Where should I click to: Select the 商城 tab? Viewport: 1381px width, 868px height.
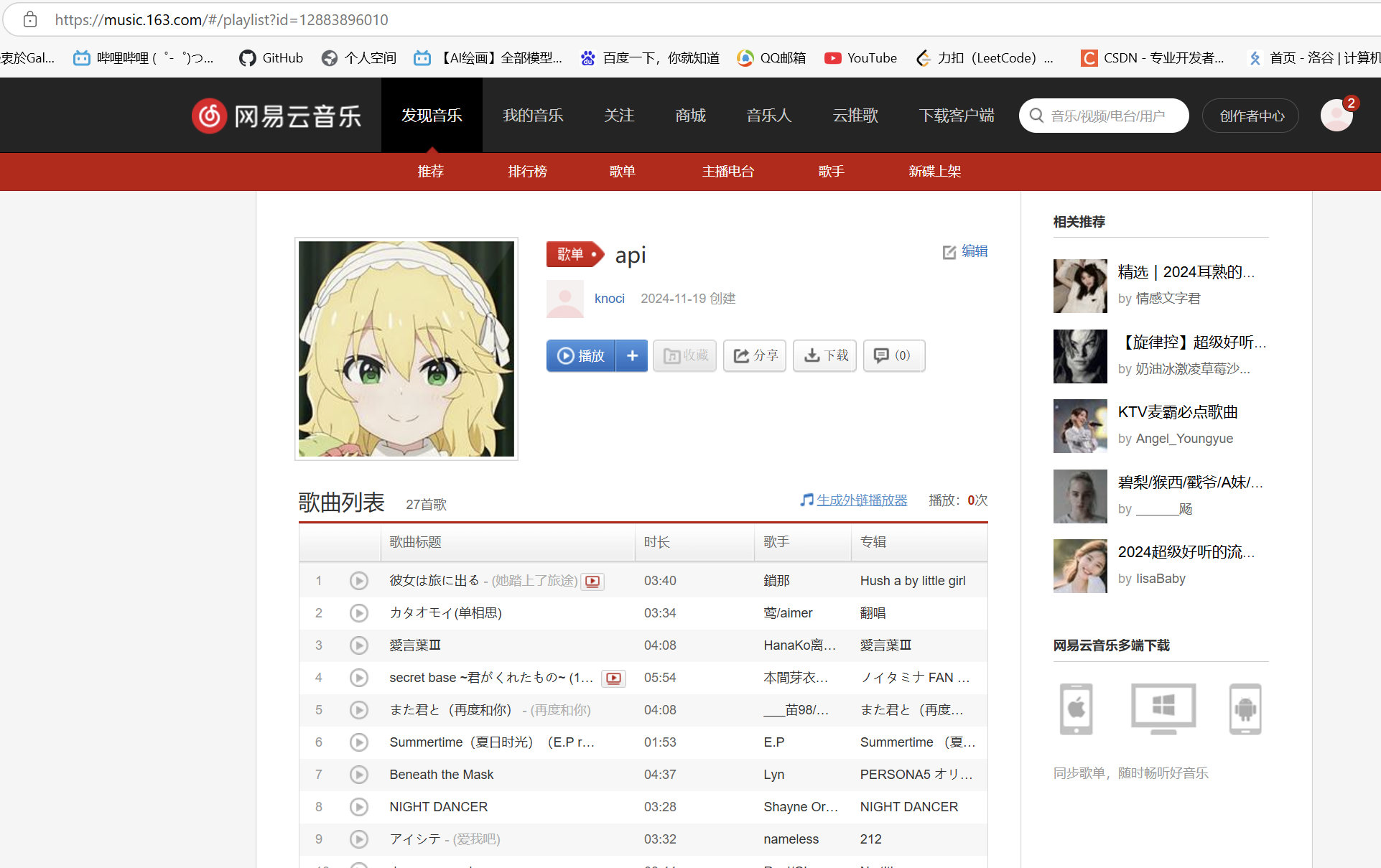coord(691,116)
